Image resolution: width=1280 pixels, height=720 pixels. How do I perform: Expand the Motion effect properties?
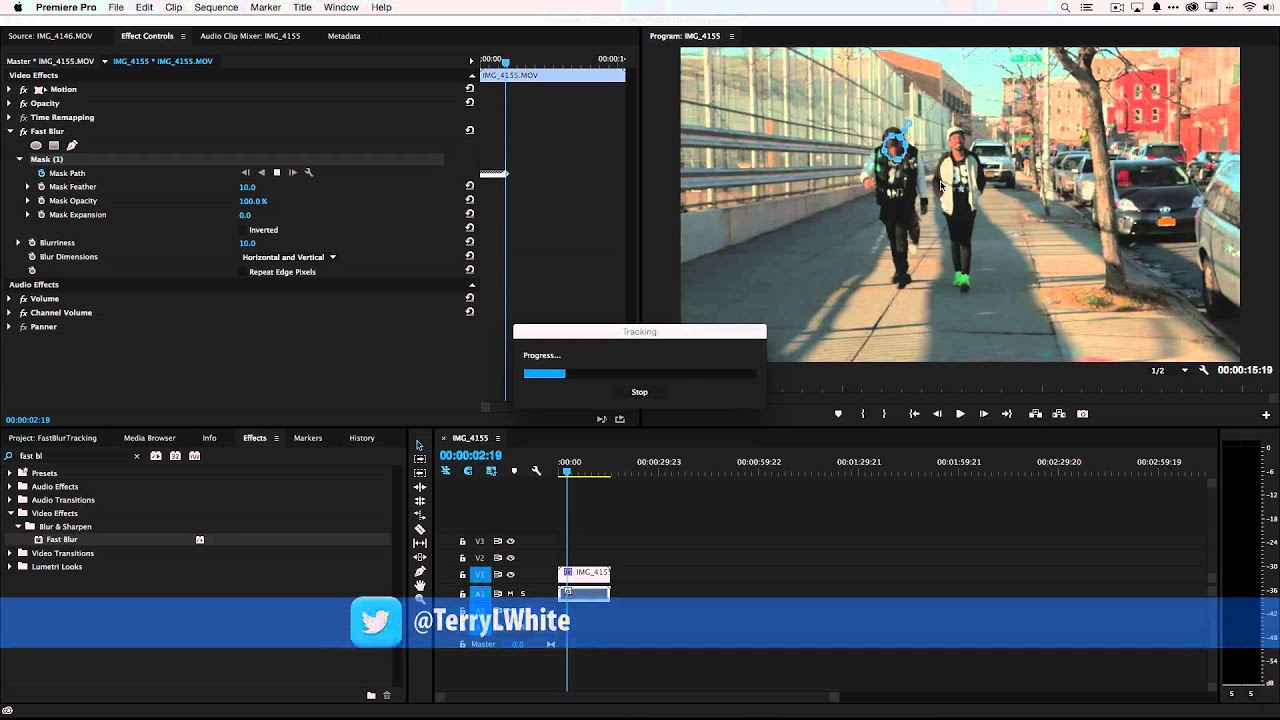9,89
